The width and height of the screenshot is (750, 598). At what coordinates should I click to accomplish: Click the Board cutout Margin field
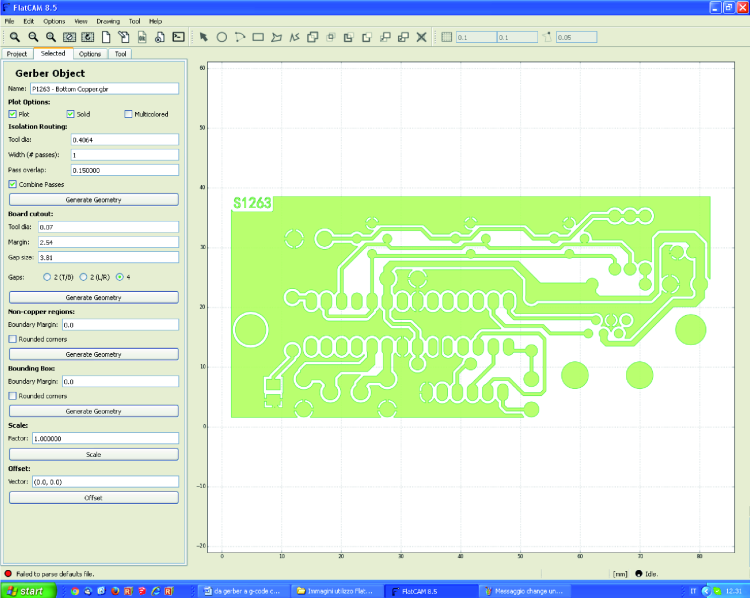tap(109, 242)
